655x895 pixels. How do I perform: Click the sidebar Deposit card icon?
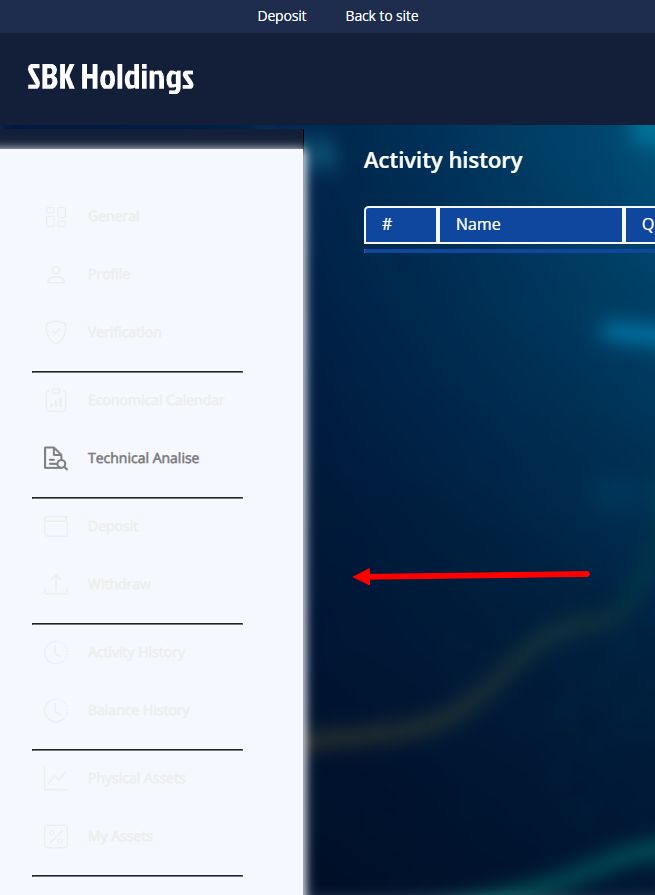click(x=56, y=526)
